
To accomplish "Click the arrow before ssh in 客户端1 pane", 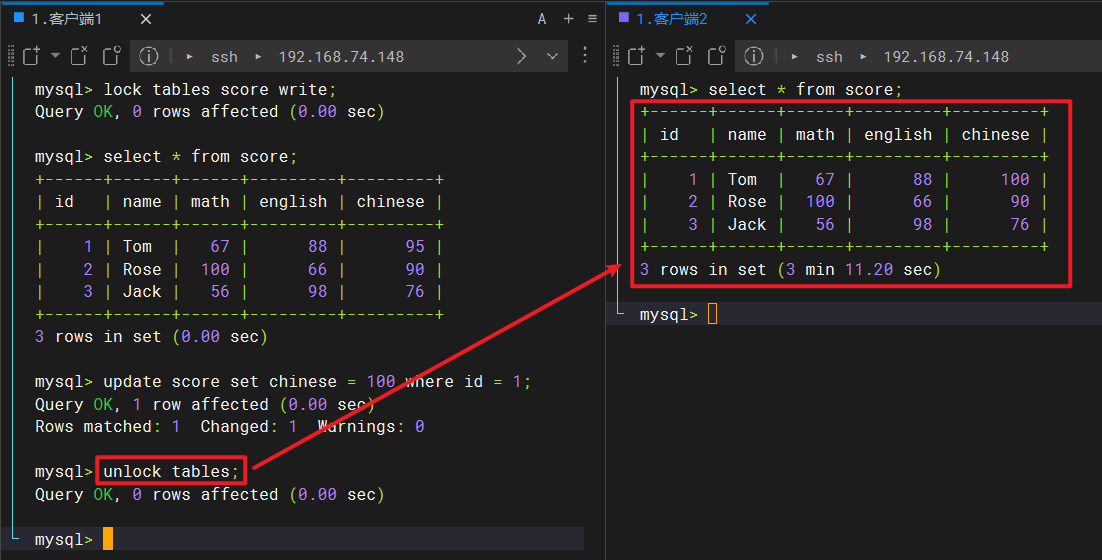I will pos(190,57).
